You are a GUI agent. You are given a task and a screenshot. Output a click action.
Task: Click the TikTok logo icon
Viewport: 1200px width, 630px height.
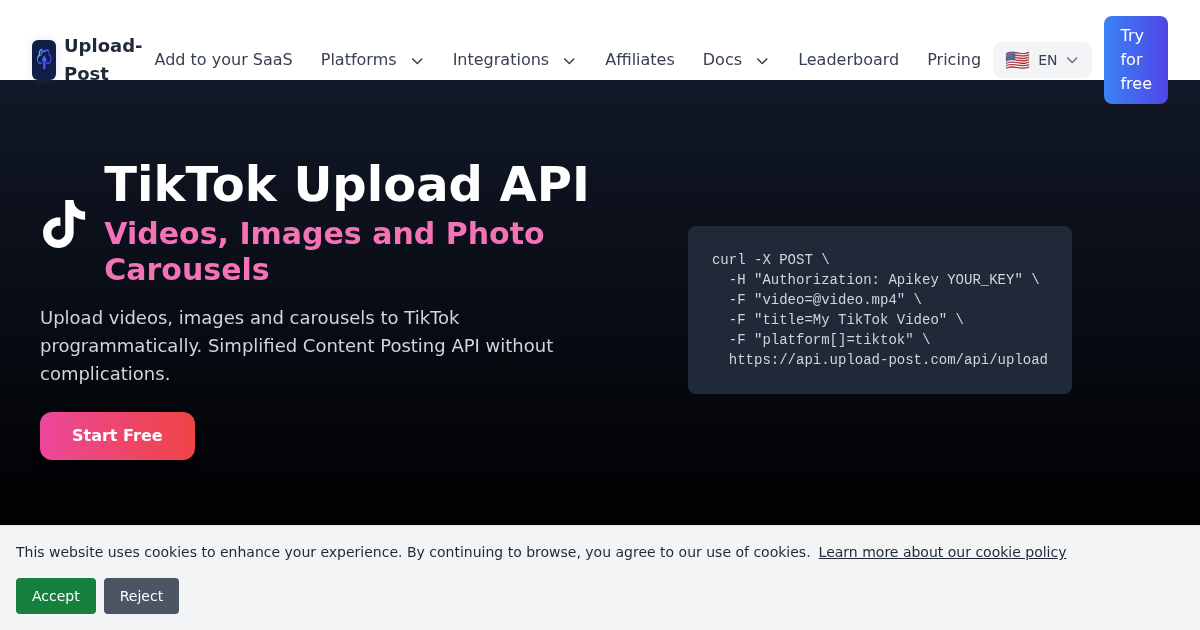[64, 224]
